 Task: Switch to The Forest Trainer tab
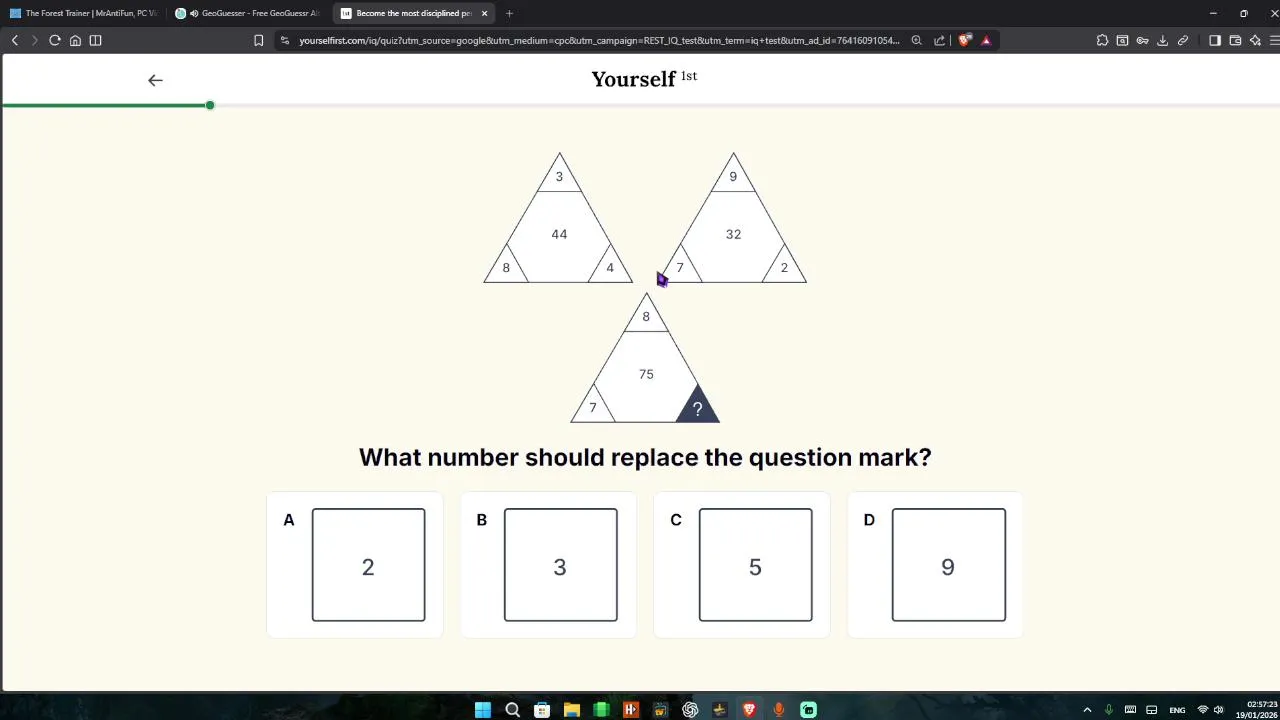(83, 13)
